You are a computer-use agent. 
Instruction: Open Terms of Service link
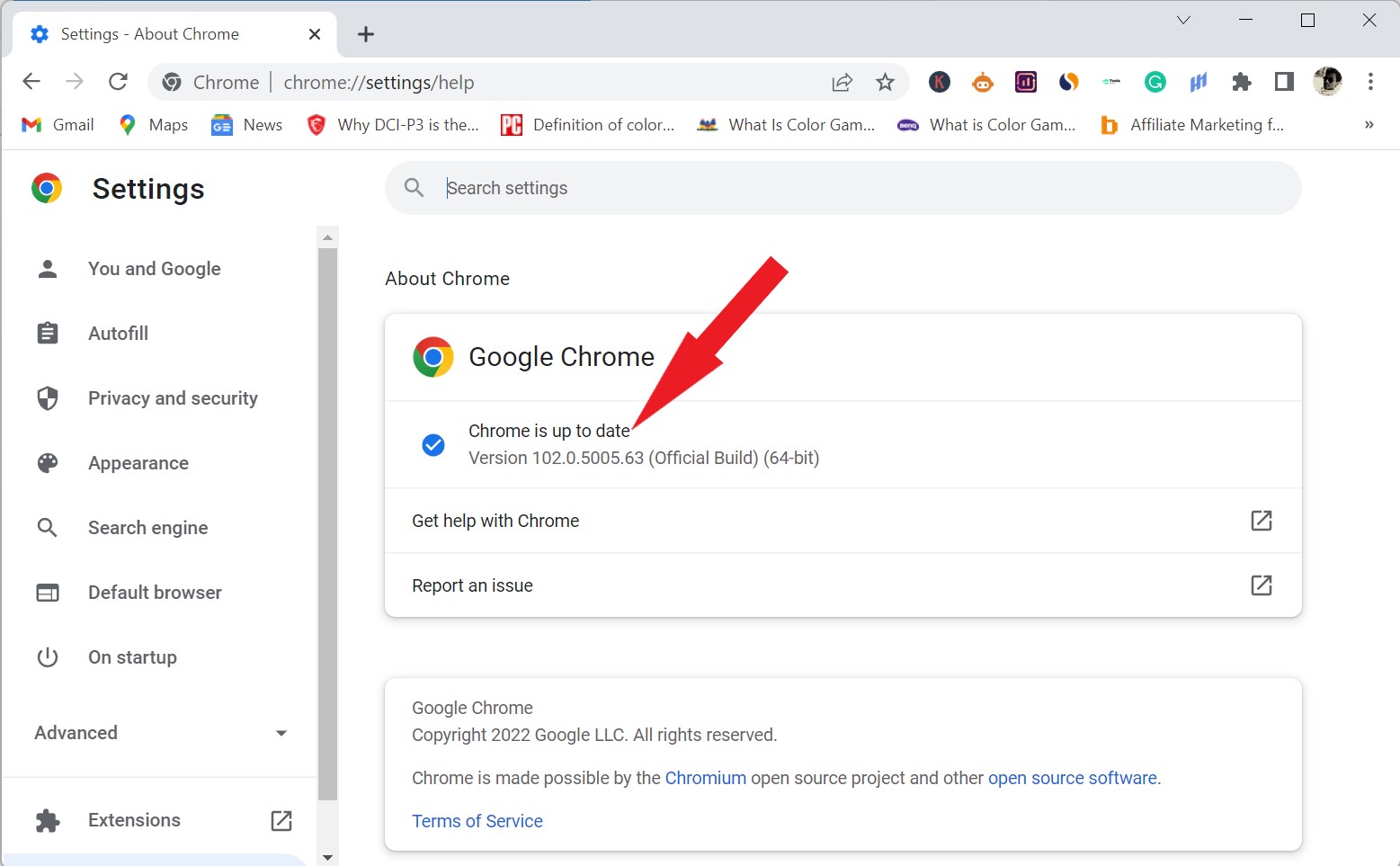[477, 820]
